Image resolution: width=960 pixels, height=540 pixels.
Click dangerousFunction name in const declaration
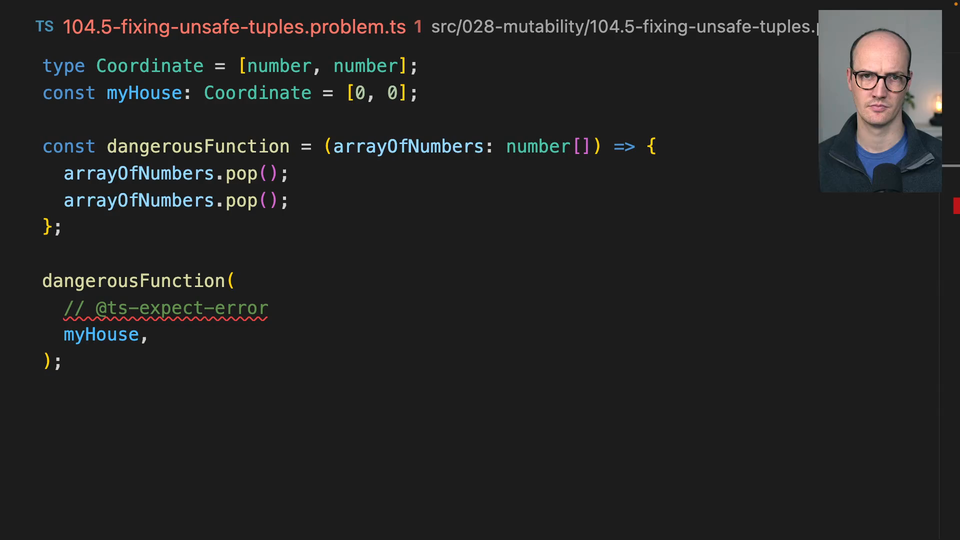click(198, 147)
